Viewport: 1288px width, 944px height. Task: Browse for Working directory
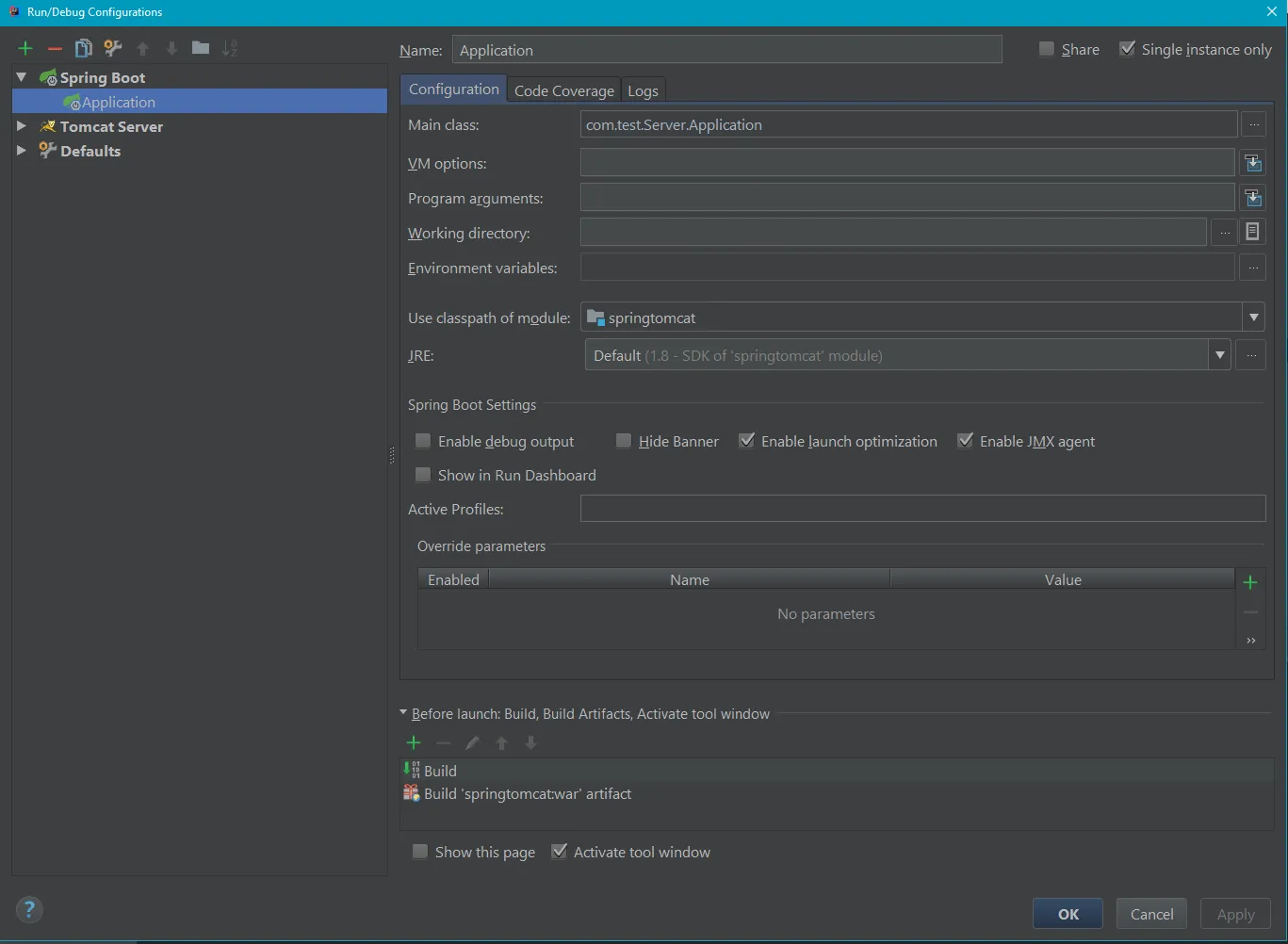click(x=1224, y=233)
